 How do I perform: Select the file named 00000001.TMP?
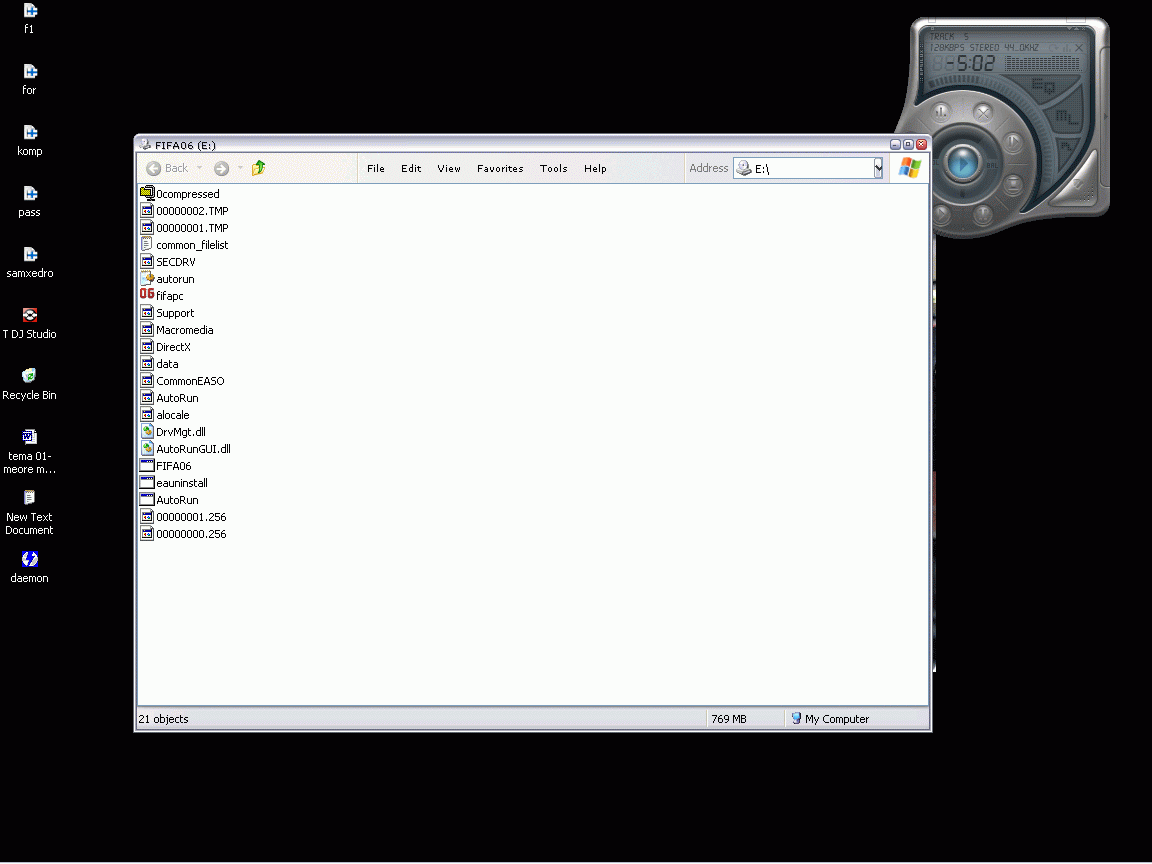(x=192, y=228)
